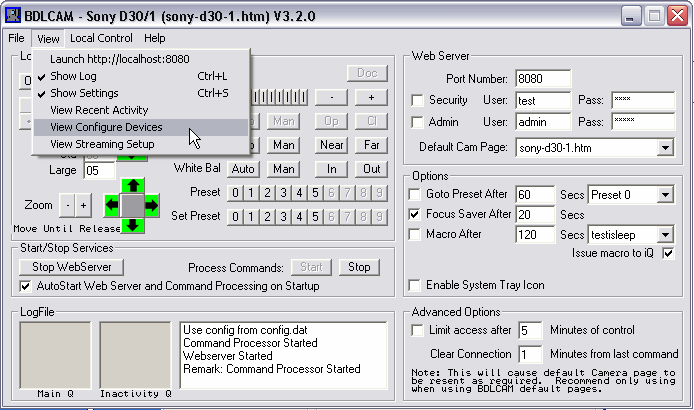Click Goto Preset After seconds field

click(x=535, y=194)
